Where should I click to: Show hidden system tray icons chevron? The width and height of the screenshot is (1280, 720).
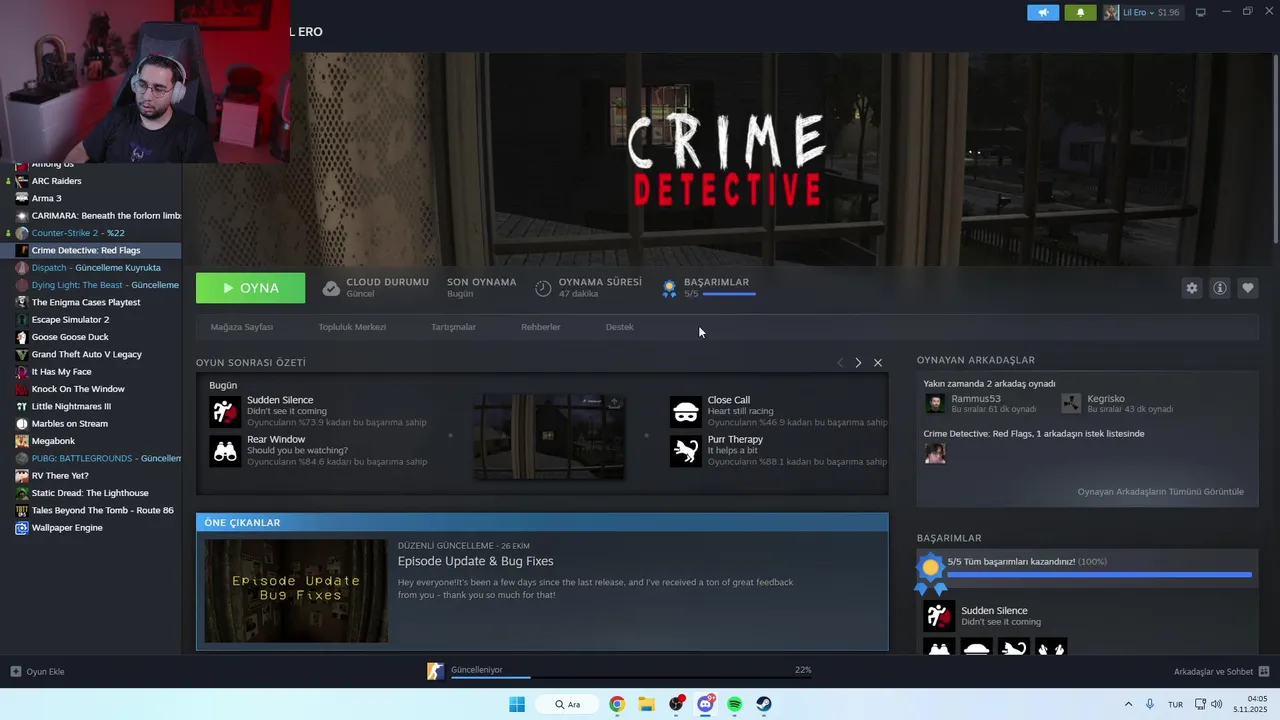1129,704
